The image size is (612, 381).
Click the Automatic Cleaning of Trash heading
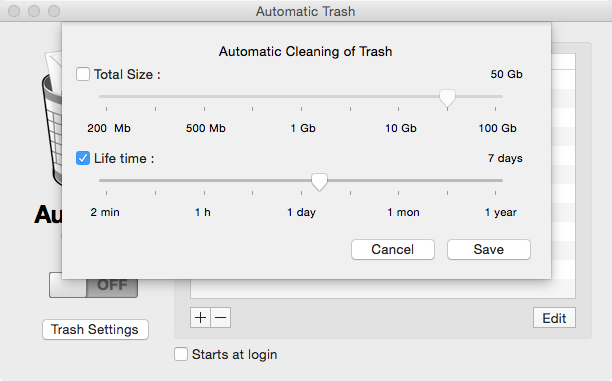click(x=305, y=51)
